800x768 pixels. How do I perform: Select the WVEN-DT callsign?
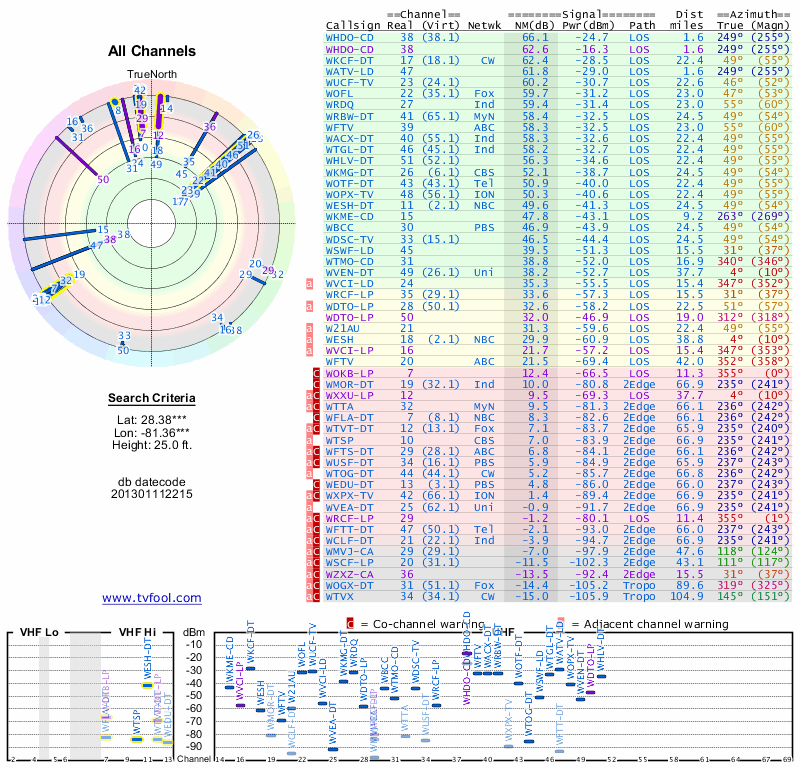tap(349, 272)
